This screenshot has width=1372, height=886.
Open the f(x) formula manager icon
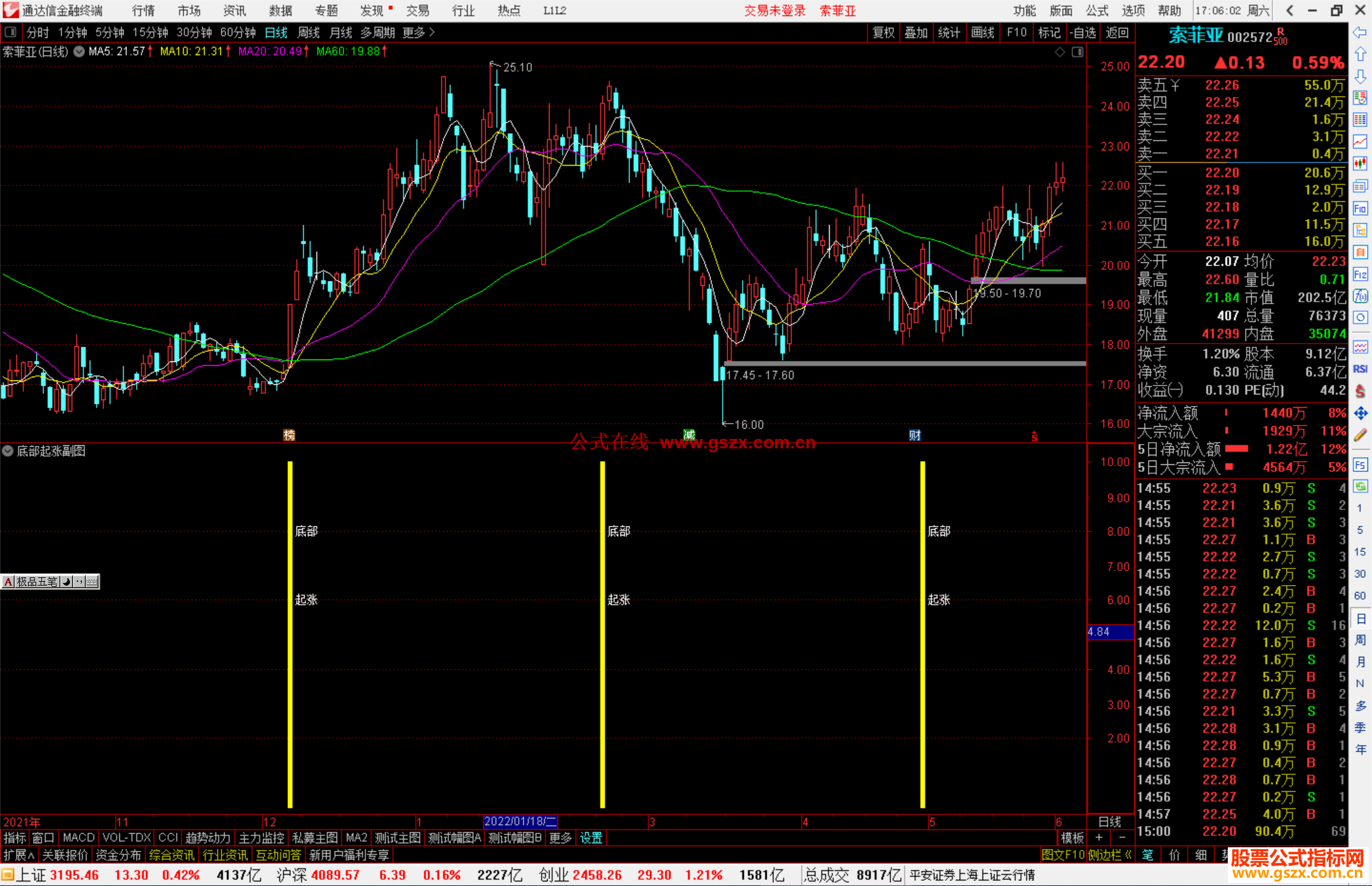tap(1360, 296)
